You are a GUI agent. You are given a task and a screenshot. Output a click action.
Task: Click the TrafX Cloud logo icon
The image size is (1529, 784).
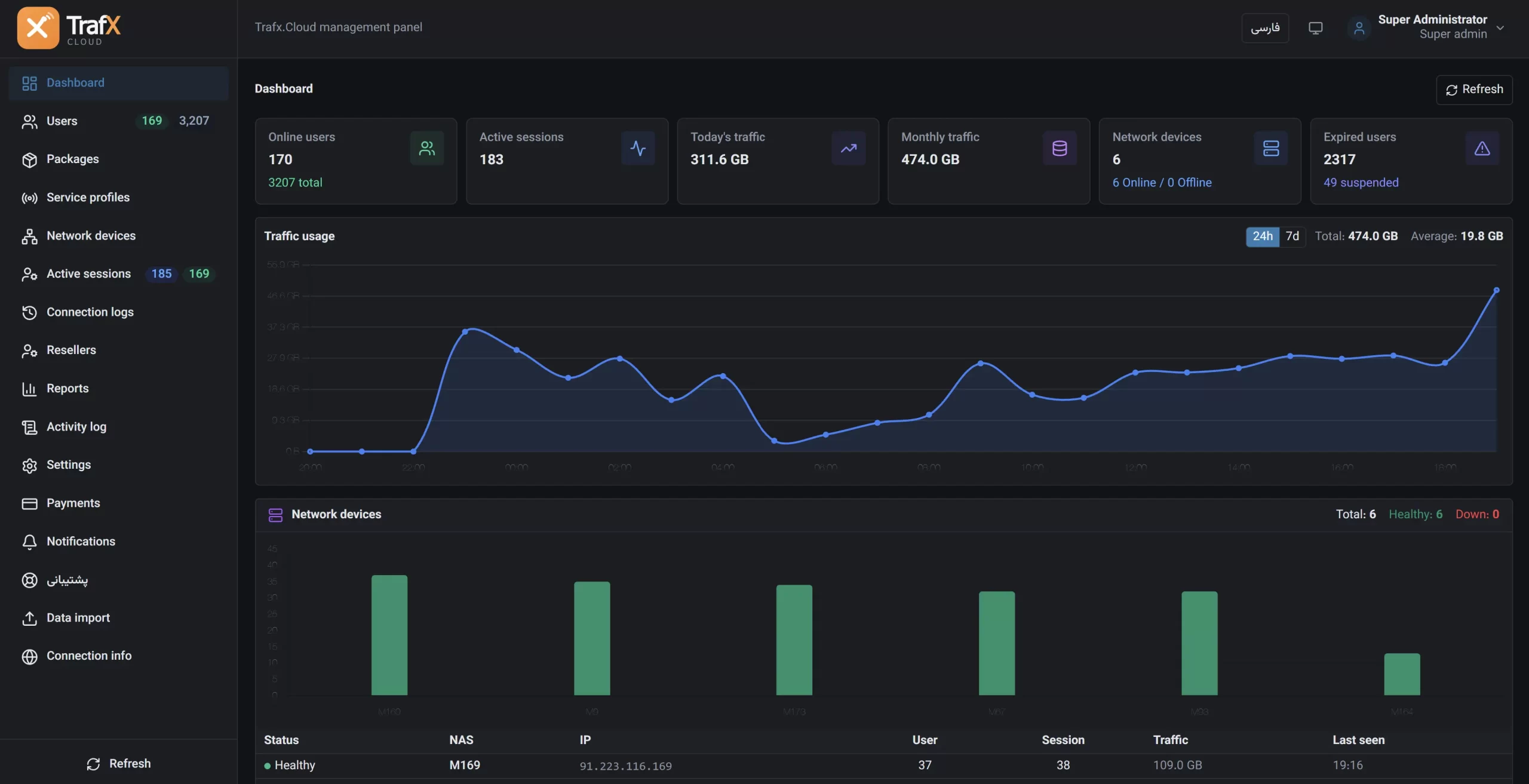tap(38, 27)
